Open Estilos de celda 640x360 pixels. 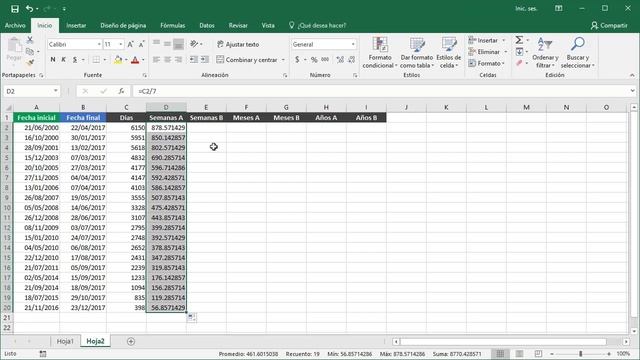tap(449, 53)
